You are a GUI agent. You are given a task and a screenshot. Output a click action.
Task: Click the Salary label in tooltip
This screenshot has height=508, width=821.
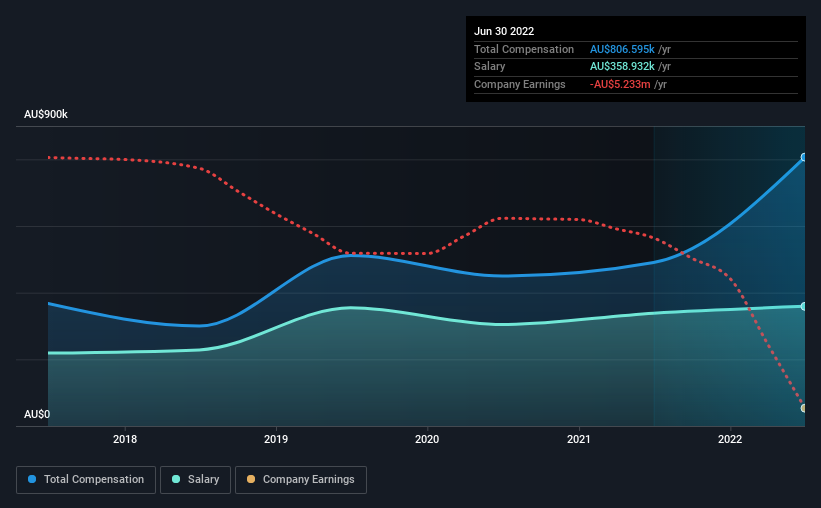490,67
